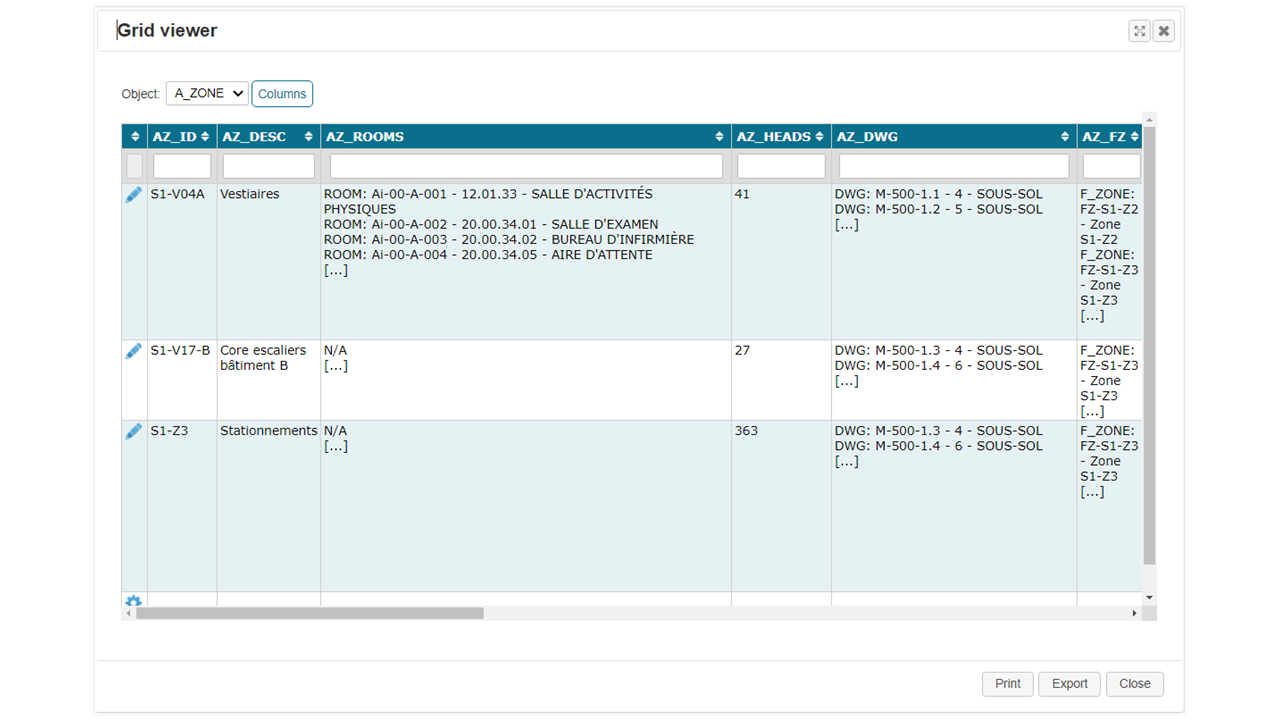Focus the AZ_ID filter field
This screenshot has width=1280, height=720.
[182, 166]
